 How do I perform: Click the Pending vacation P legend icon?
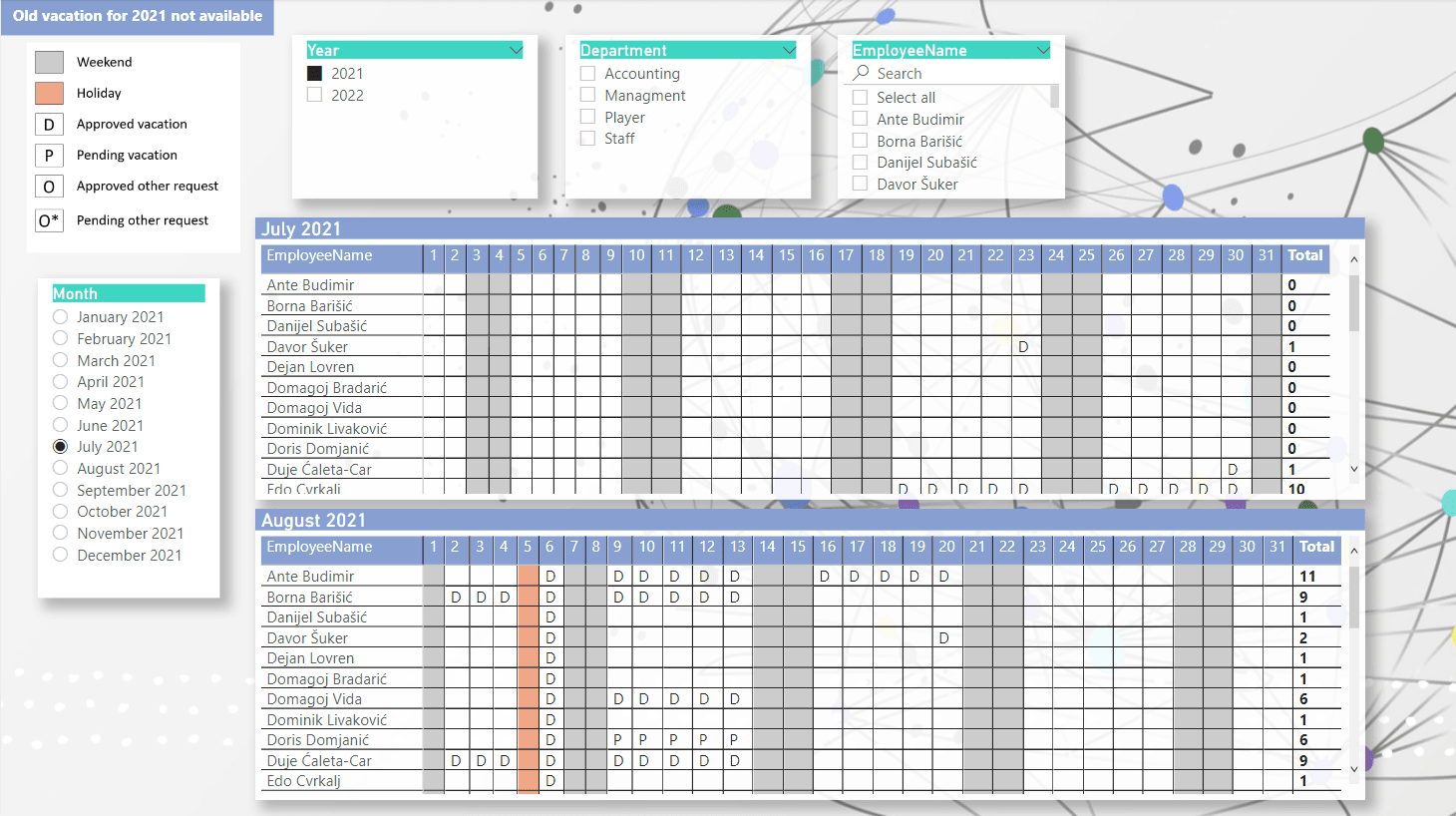point(49,155)
